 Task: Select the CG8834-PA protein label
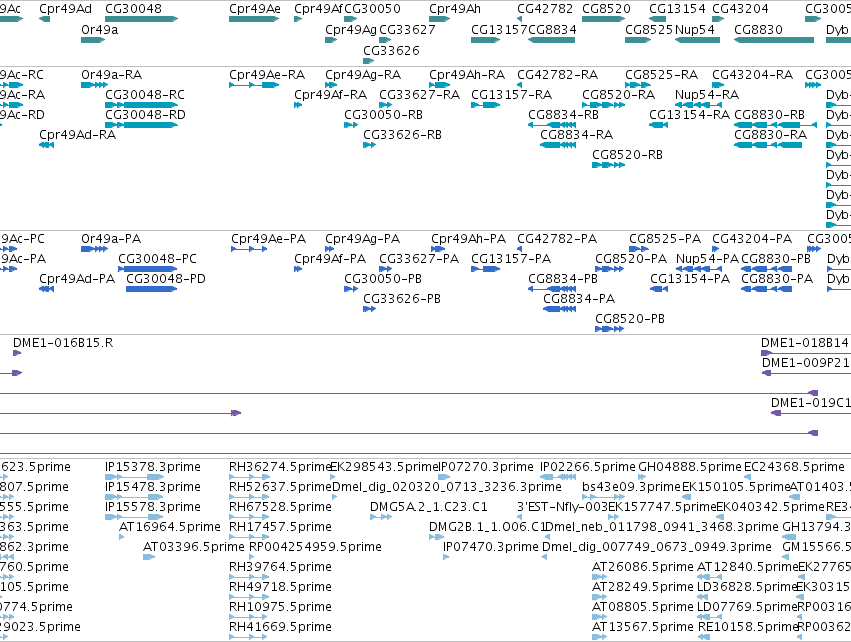pyautogui.click(x=579, y=299)
